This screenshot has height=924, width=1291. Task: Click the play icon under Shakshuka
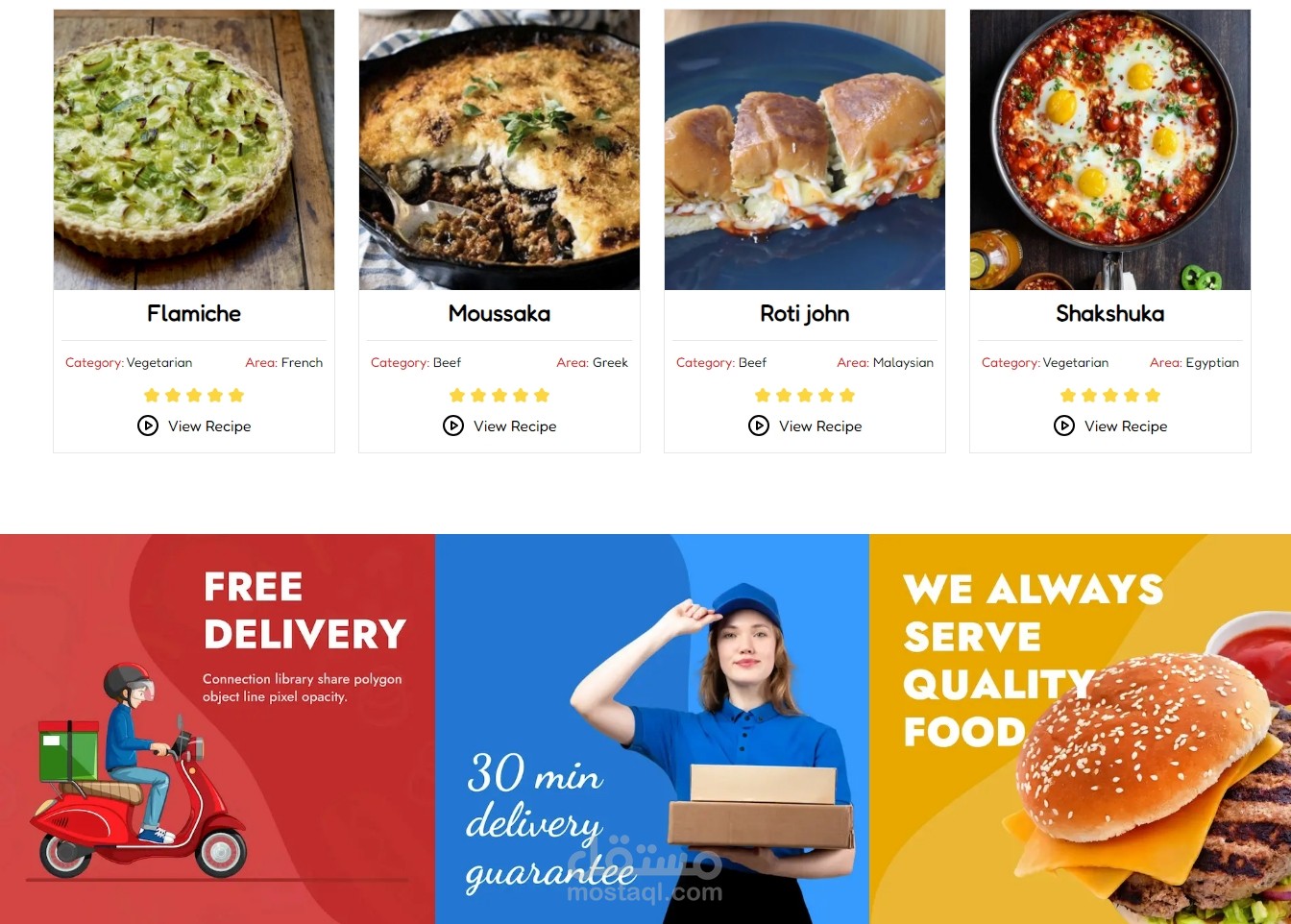(x=1064, y=426)
